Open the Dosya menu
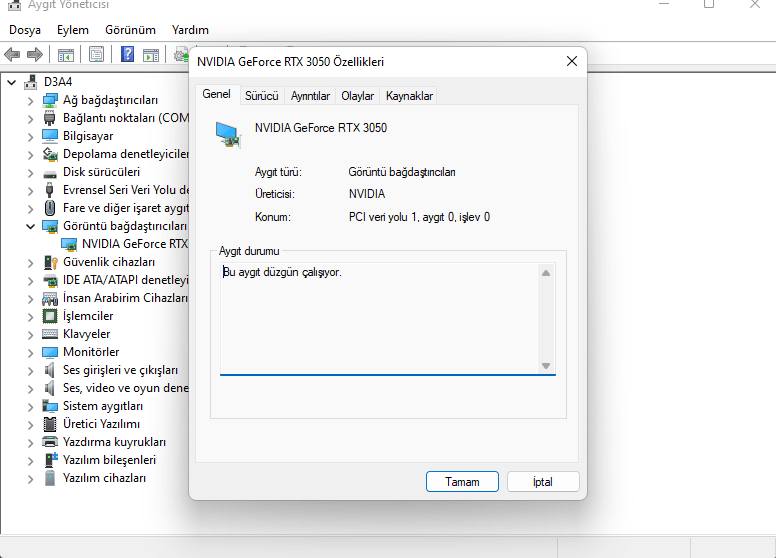 [x=25, y=30]
